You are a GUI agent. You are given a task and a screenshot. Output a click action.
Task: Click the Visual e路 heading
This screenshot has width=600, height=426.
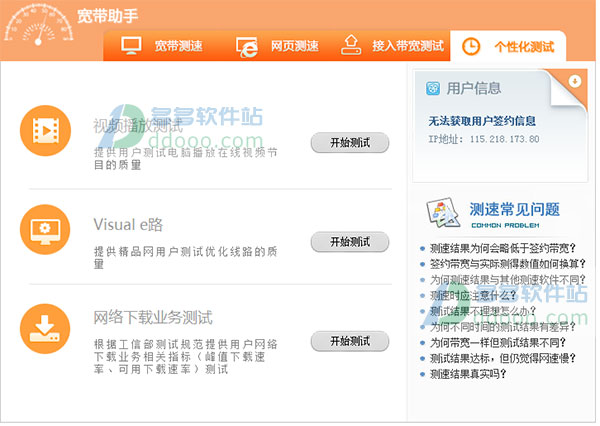(128, 224)
